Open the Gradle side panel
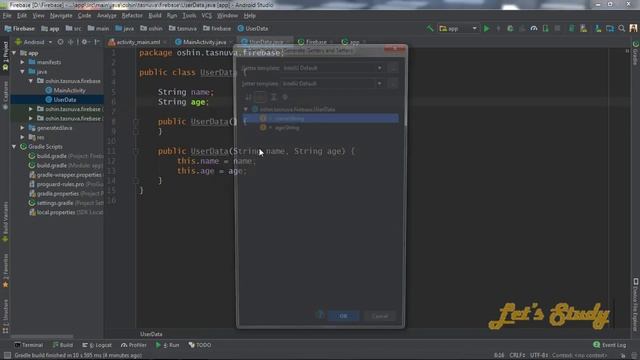The image size is (640, 360). (636, 53)
